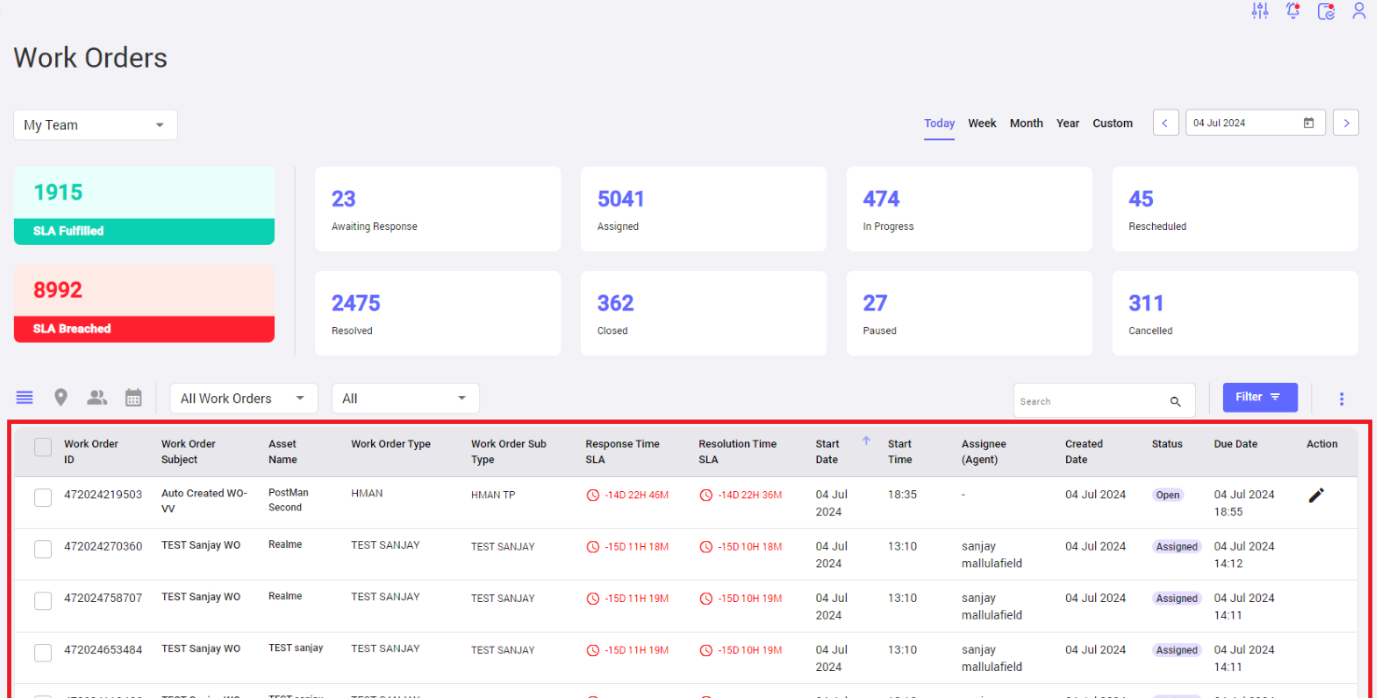This screenshot has width=1377, height=698.
Task: Click the clock icon beside -14D 22H 36M
Action: pyautogui.click(x=706, y=495)
